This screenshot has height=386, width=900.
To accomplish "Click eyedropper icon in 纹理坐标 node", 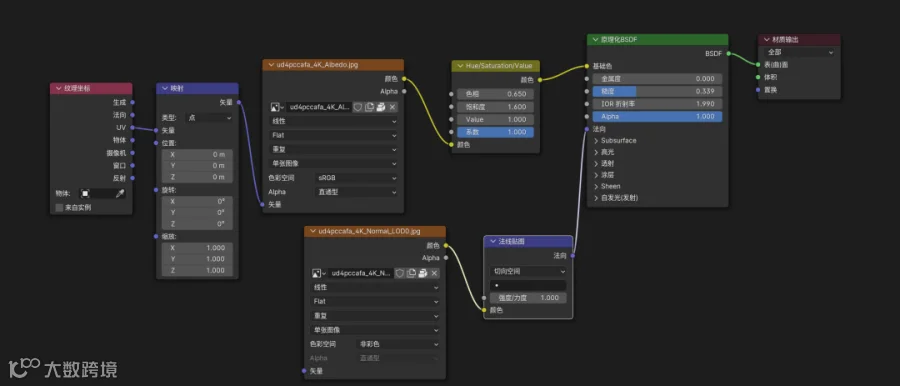I will tap(120, 194).
